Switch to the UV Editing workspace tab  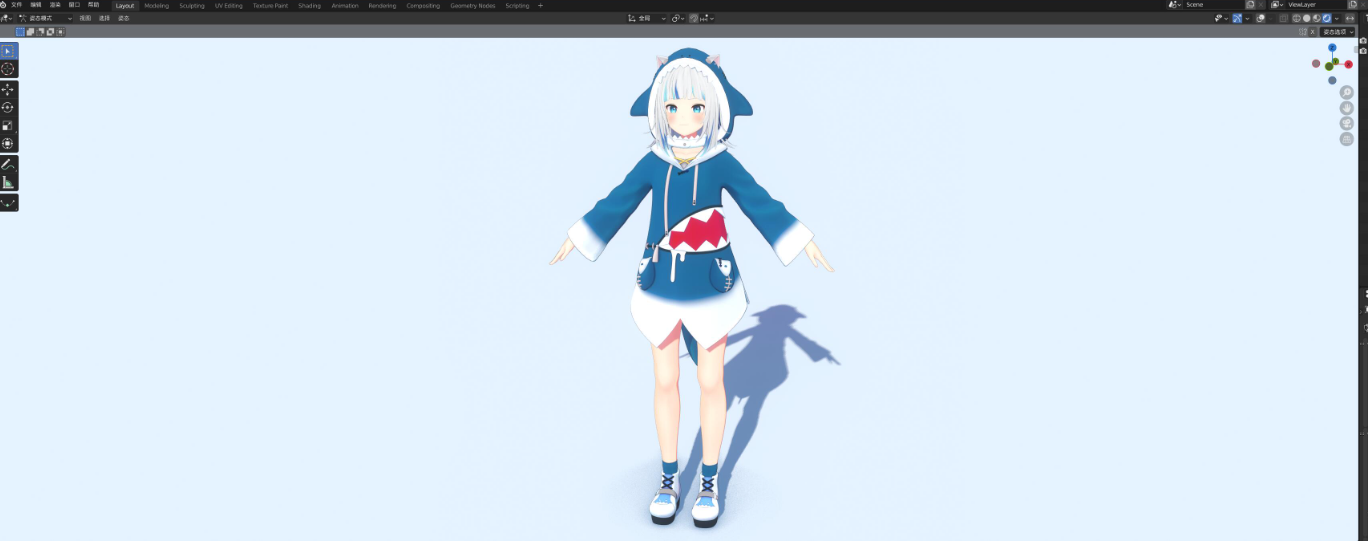pyautogui.click(x=228, y=5)
